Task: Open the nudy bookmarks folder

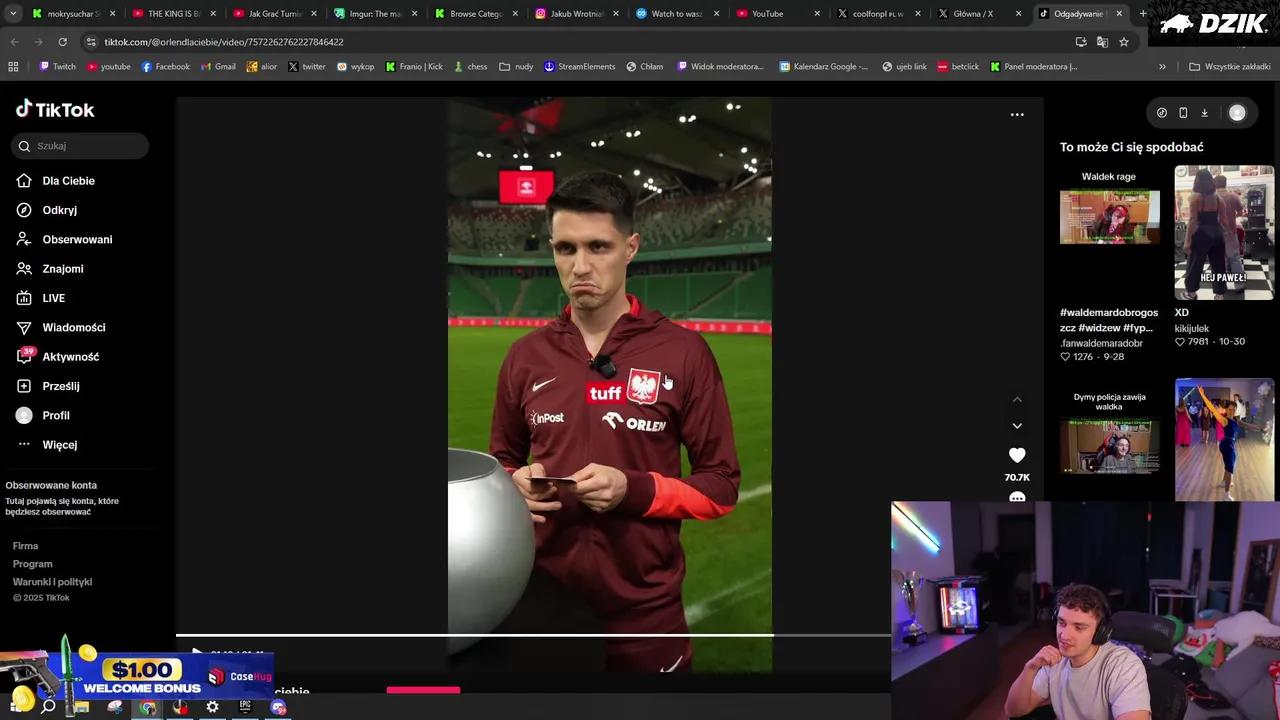Action: coord(517,67)
